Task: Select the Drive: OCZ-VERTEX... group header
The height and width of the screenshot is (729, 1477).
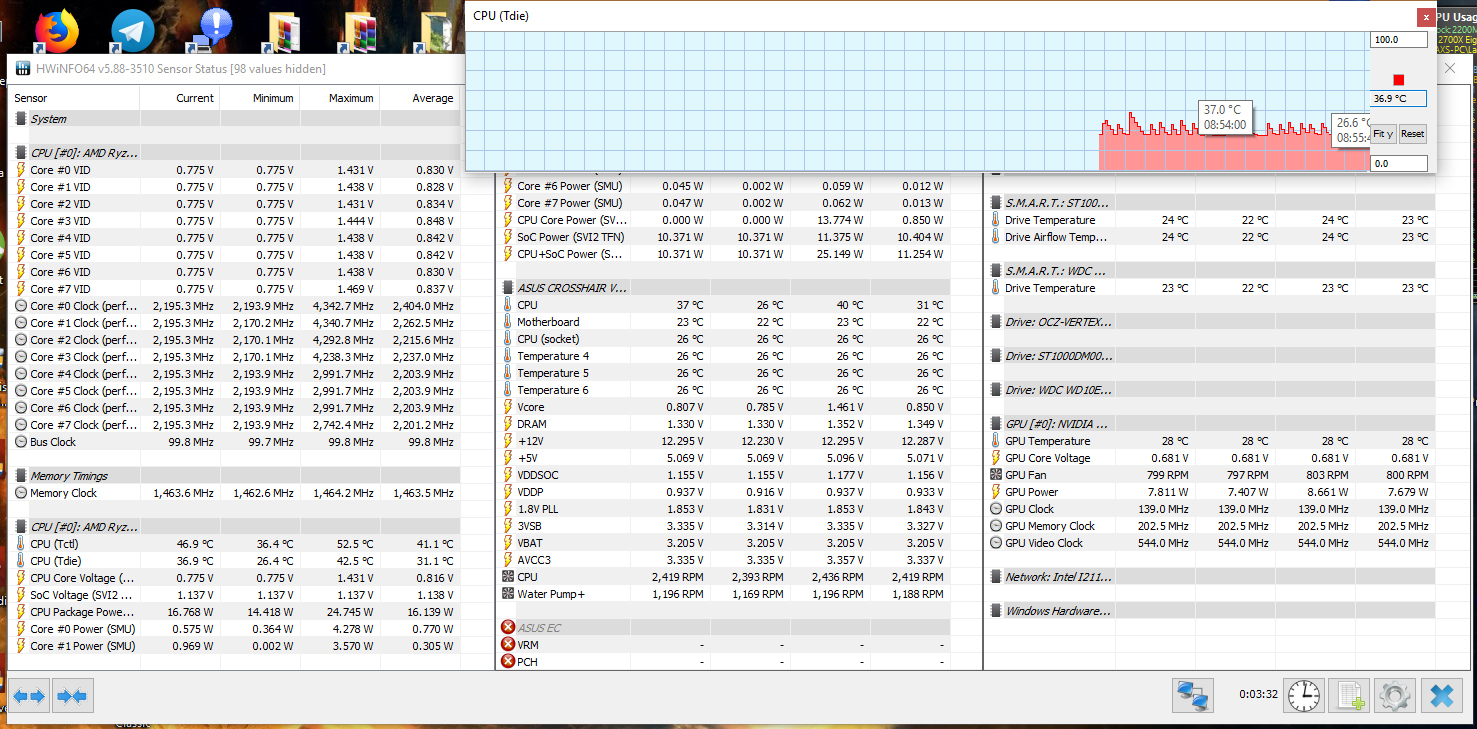Action: click(1210, 322)
